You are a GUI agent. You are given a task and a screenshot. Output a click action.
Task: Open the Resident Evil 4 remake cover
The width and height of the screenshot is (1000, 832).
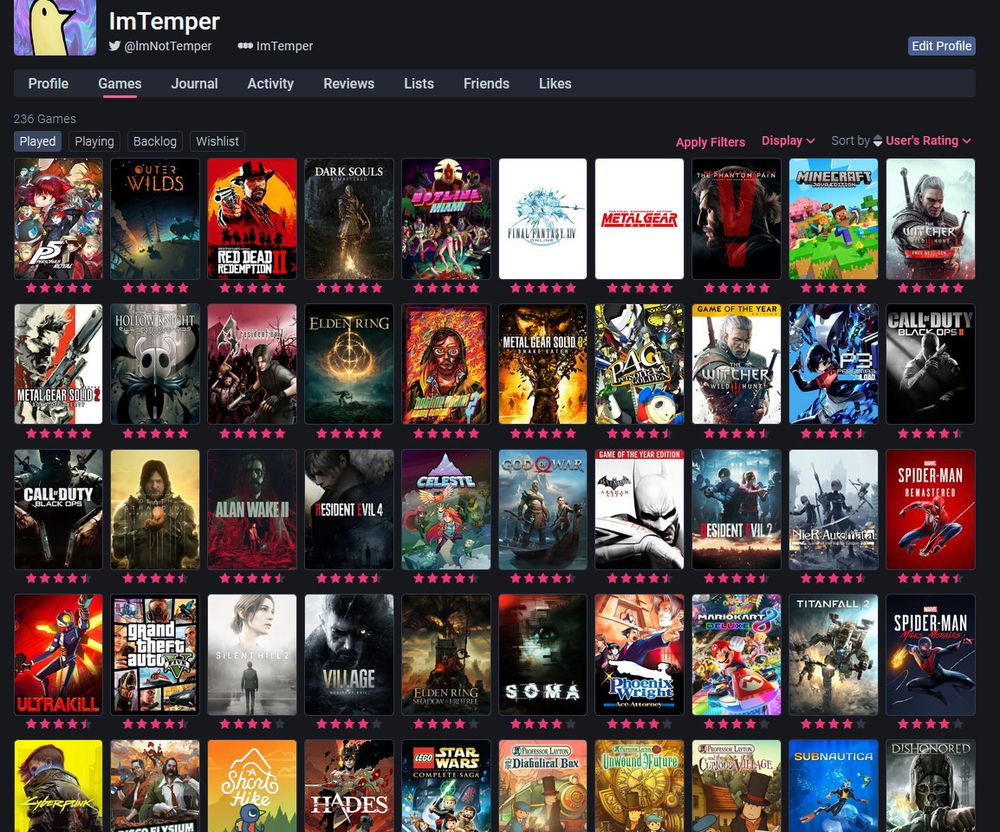pyautogui.click(x=349, y=509)
